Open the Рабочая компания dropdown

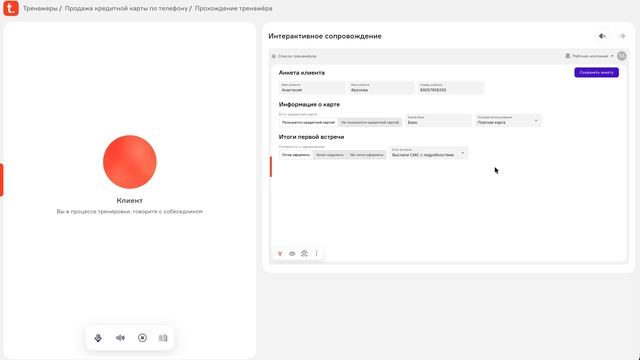point(589,56)
